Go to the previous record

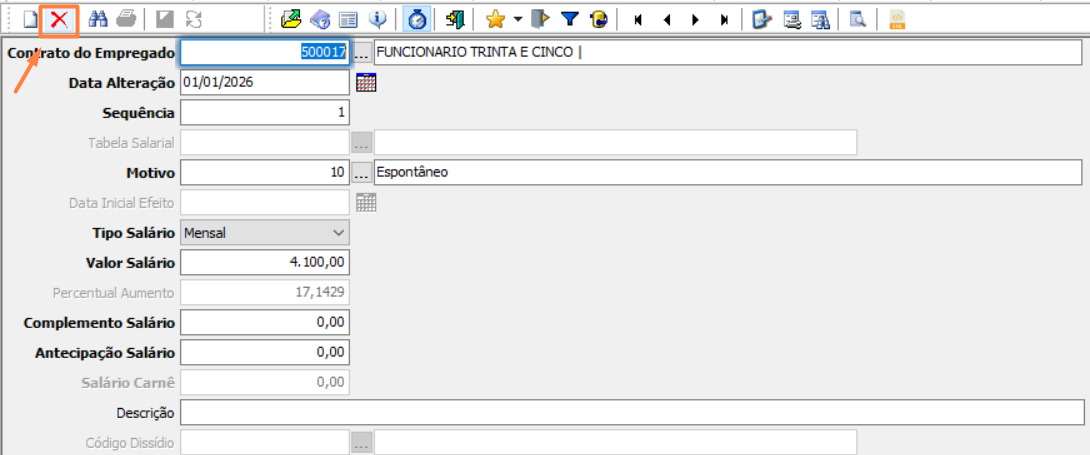(666, 19)
